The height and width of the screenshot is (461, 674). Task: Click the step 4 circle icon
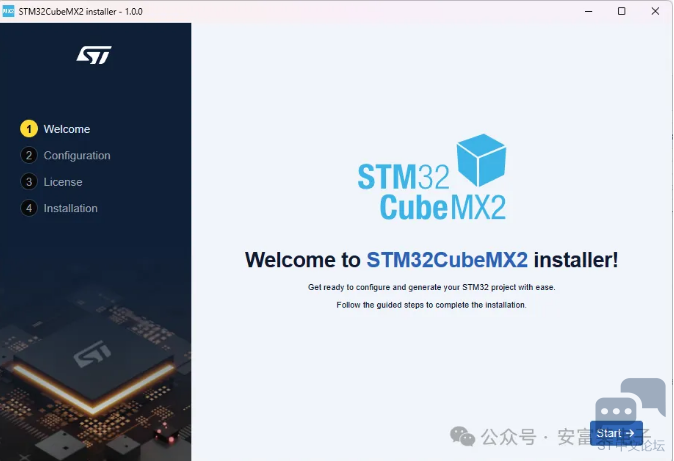click(x=29, y=208)
